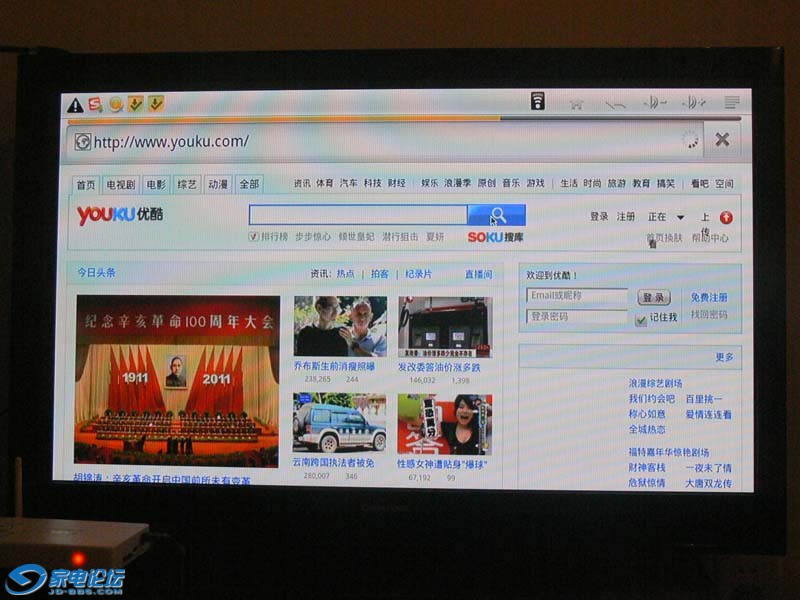
Task: Tap the warning triangle notification icon
Action: pyautogui.click(x=75, y=105)
